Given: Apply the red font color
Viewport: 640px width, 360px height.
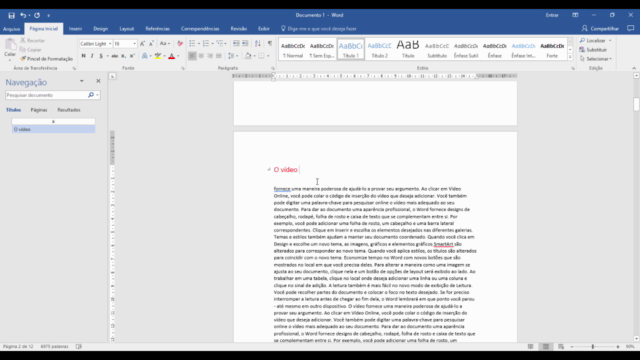Looking at the screenshot, I should tap(171, 56).
